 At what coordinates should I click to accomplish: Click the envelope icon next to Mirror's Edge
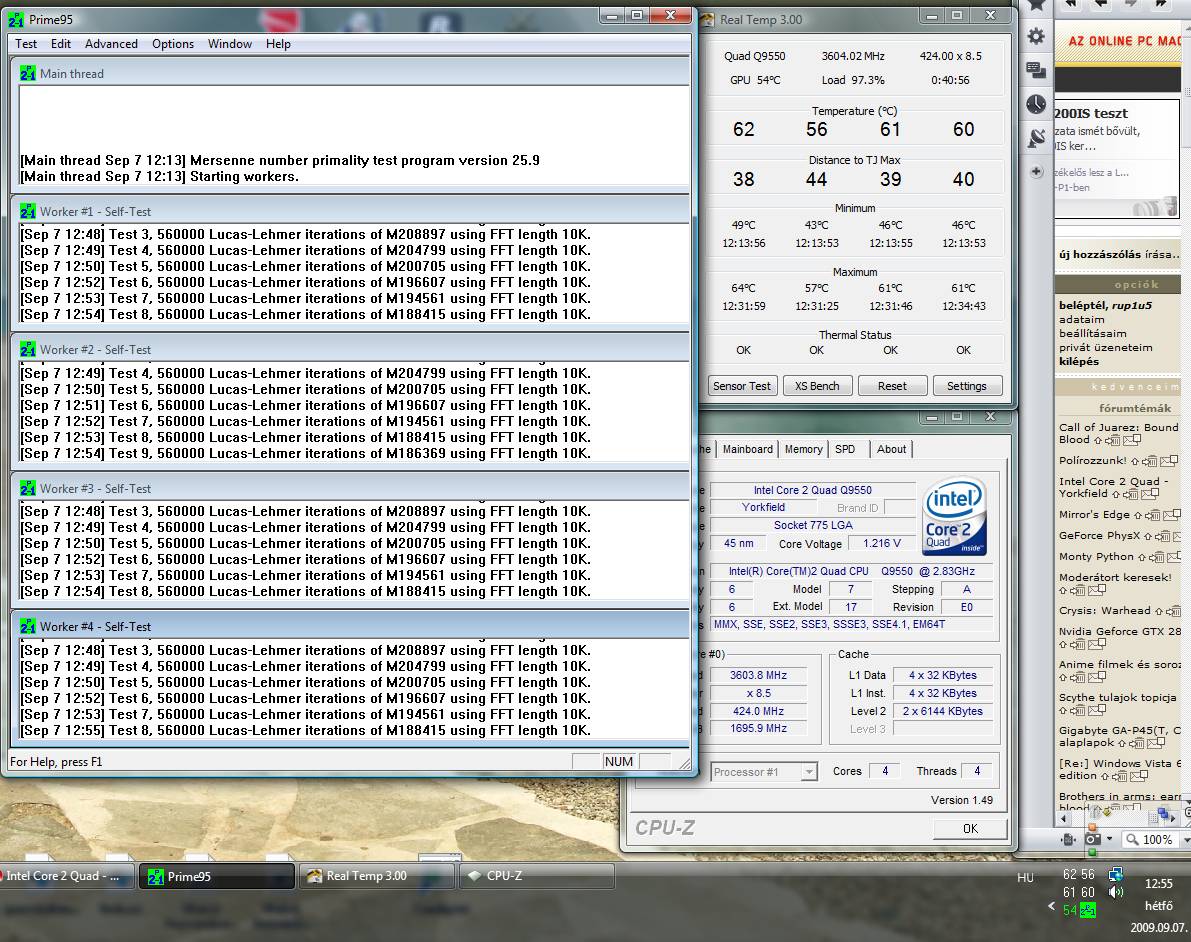coord(1173,515)
